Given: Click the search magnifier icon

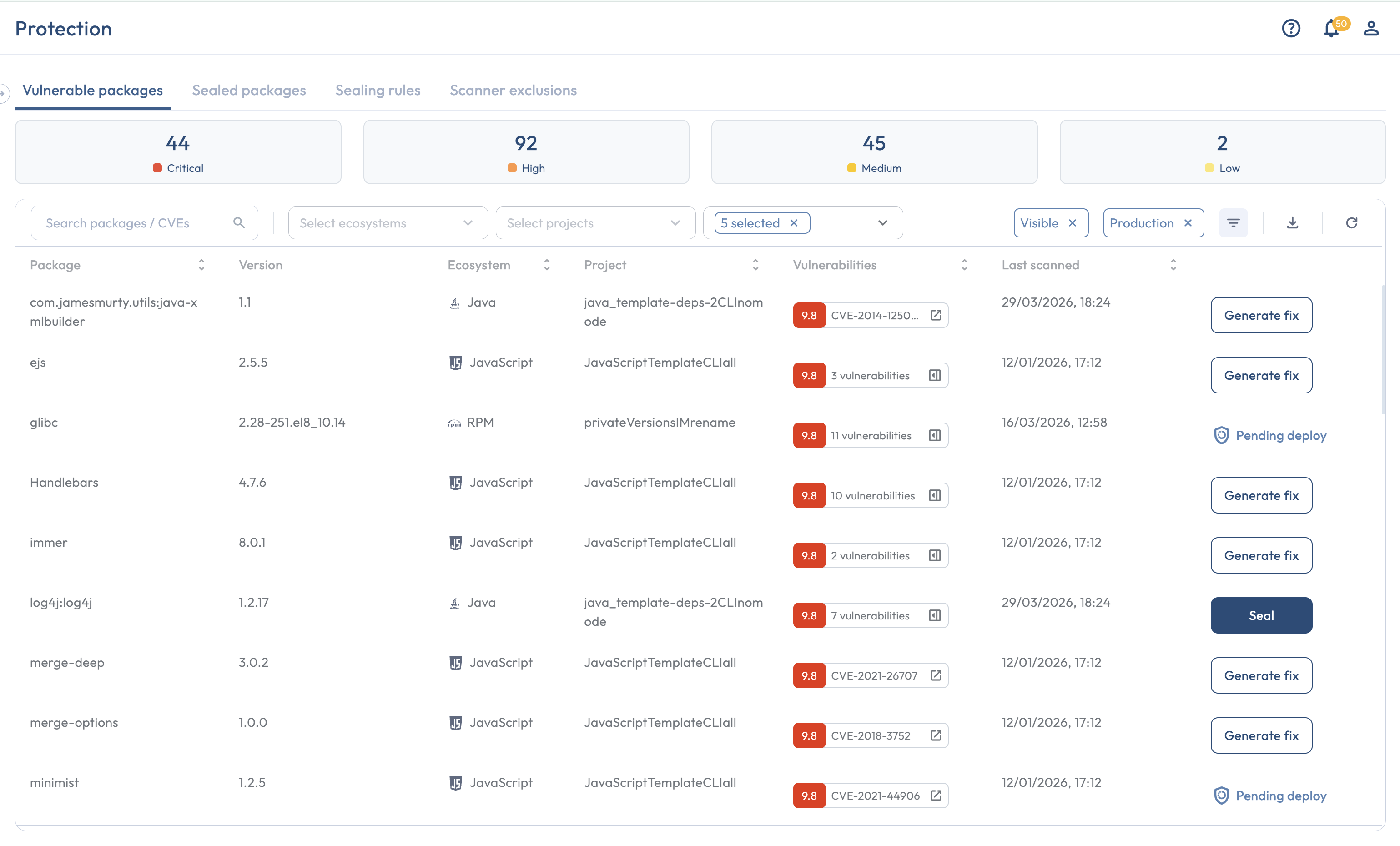Looking at the screenshot, I should pyautogui.click(x=239, y=223).
